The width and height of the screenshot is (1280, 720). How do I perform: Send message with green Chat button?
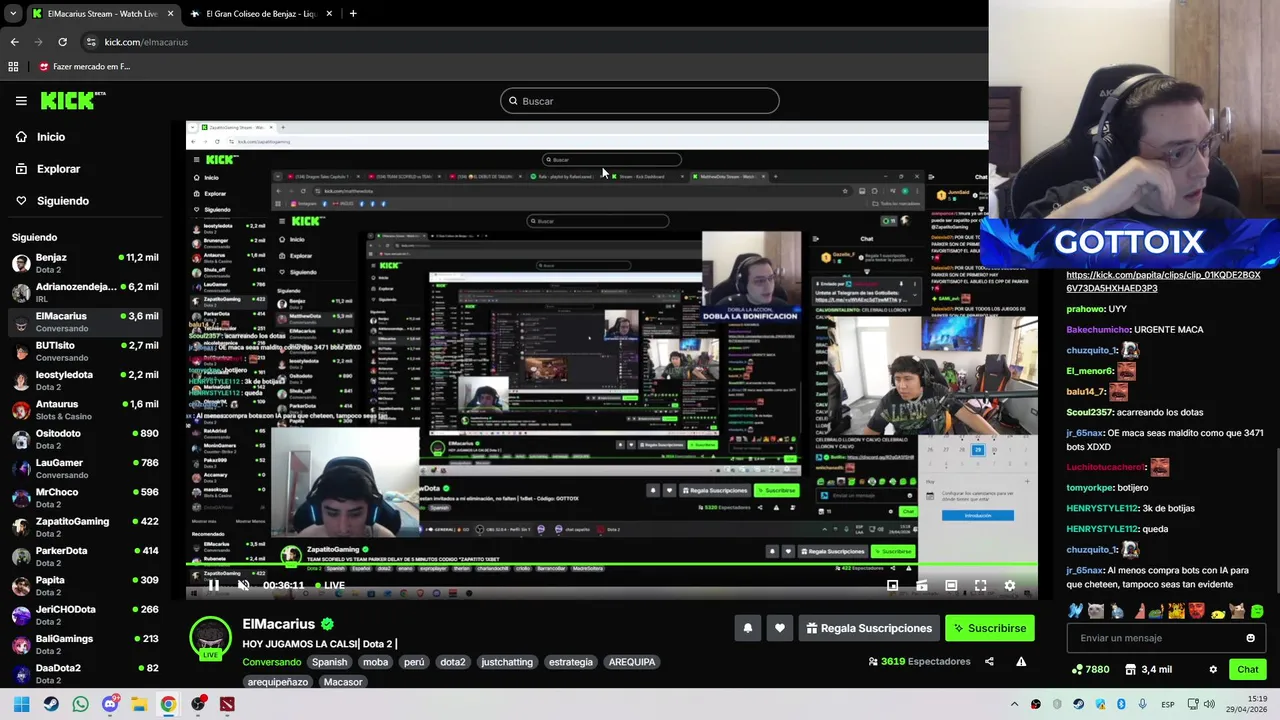point(1248,669)
